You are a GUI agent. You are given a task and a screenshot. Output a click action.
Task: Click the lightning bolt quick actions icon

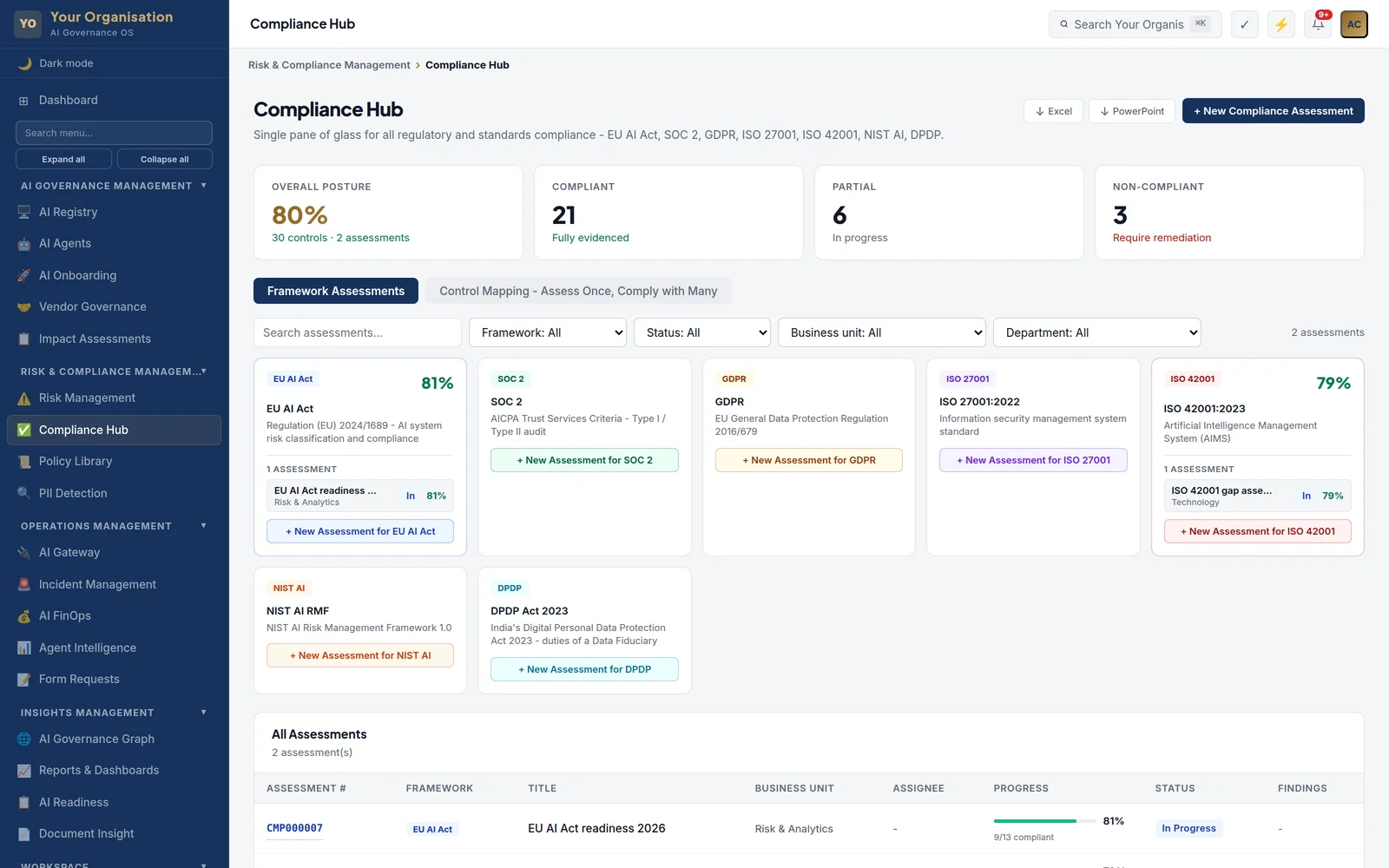click(x=1281, y=24)
